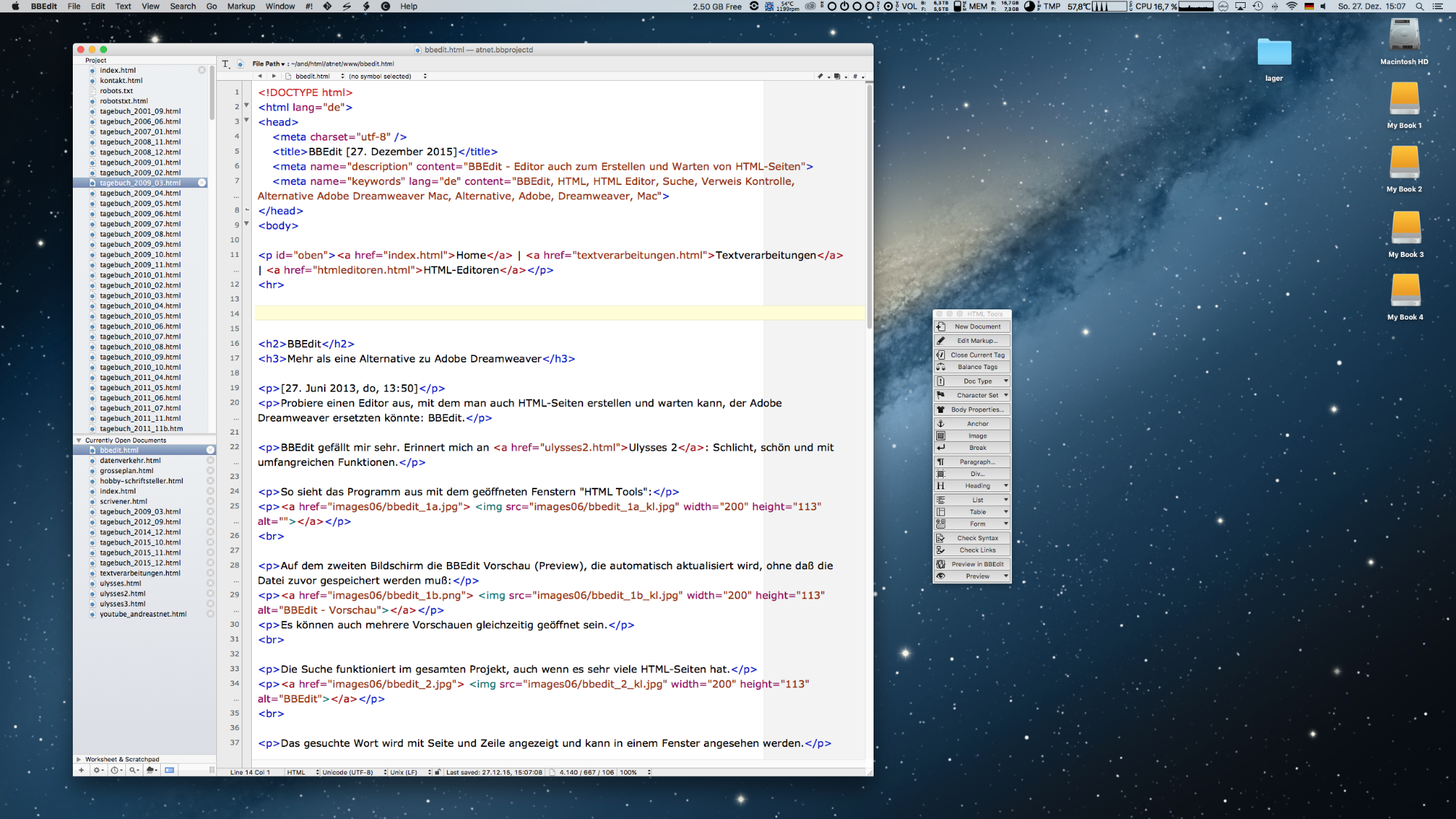Click the pencil icon in navigation bar
The image size is (1456, 819).
coord(822,76)
